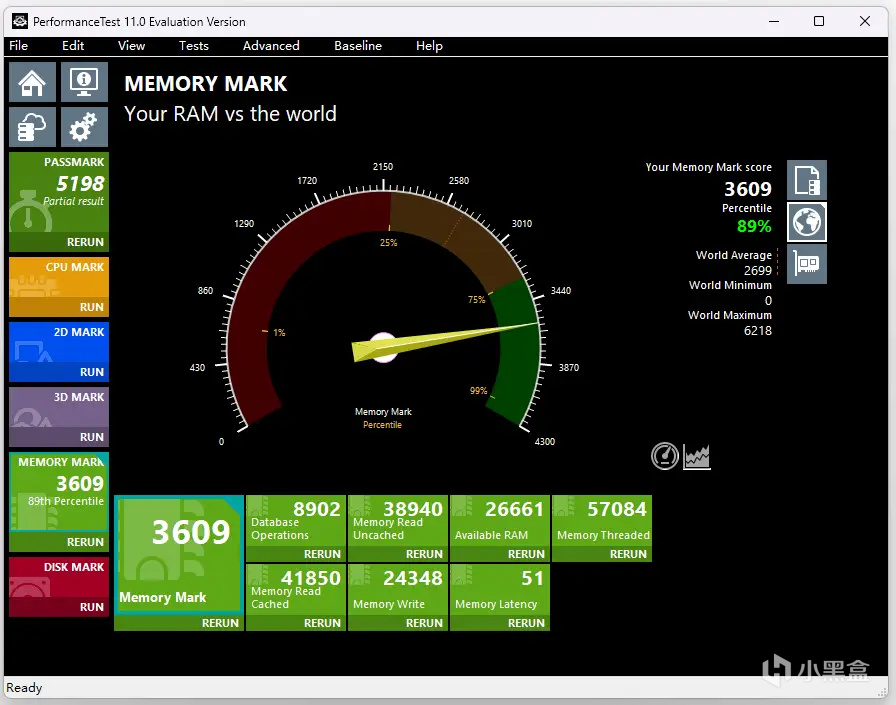This screenshot has height=705, width=896.
Task: Click the gauge needle hub
Action: 383,347
